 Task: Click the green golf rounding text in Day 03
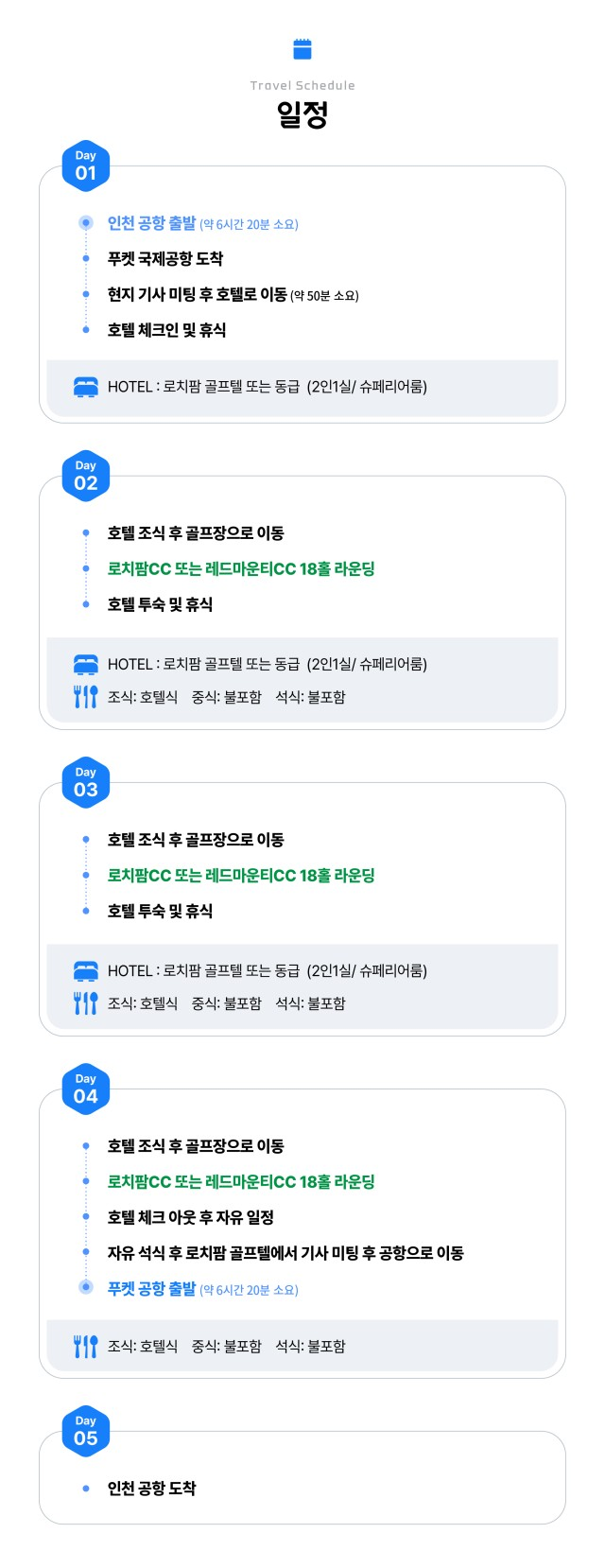pos(241,876)
